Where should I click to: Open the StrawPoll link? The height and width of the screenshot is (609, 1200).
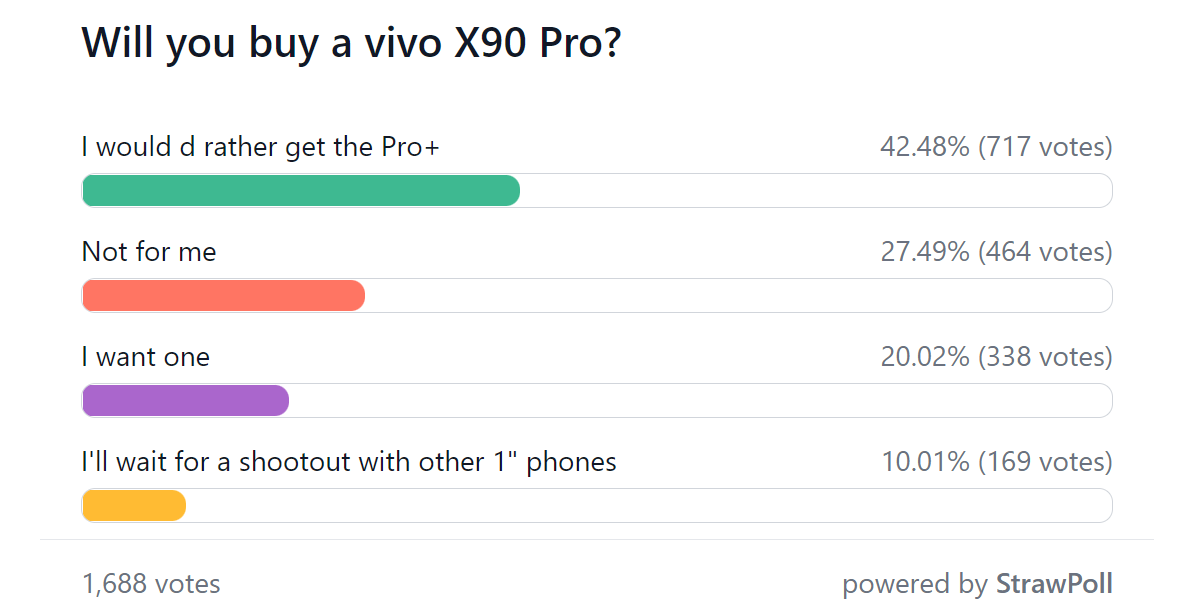pyautogui.click(x=1055, y=584)
